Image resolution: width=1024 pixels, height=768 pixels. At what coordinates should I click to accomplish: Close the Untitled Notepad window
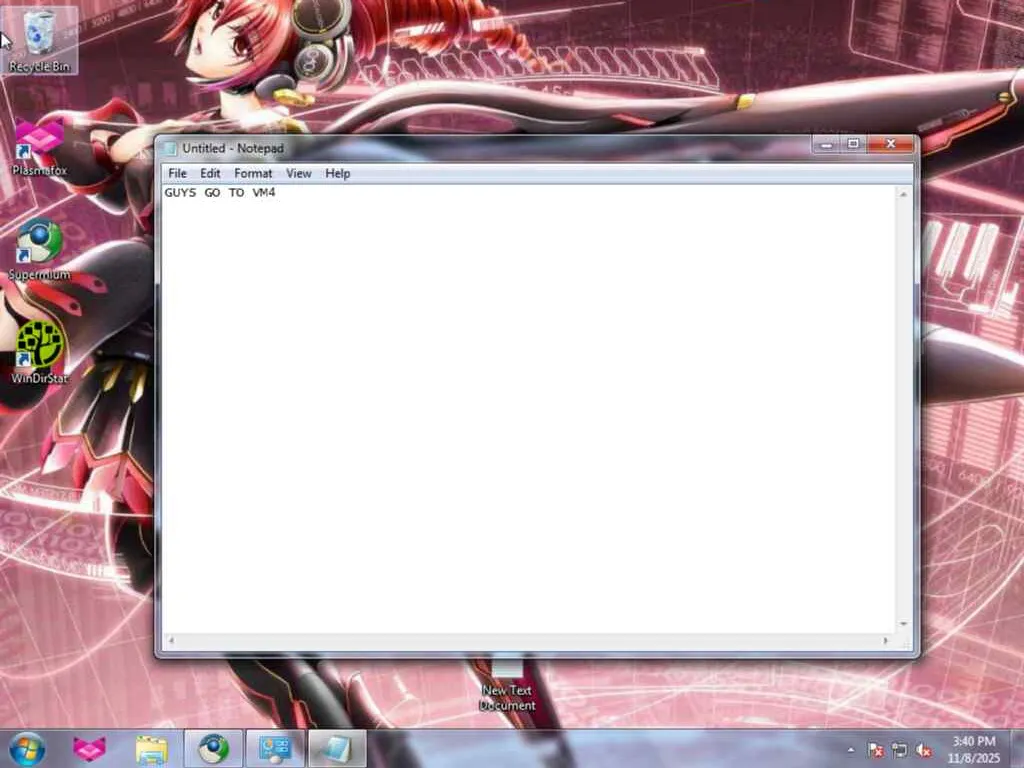pos(890,144)
